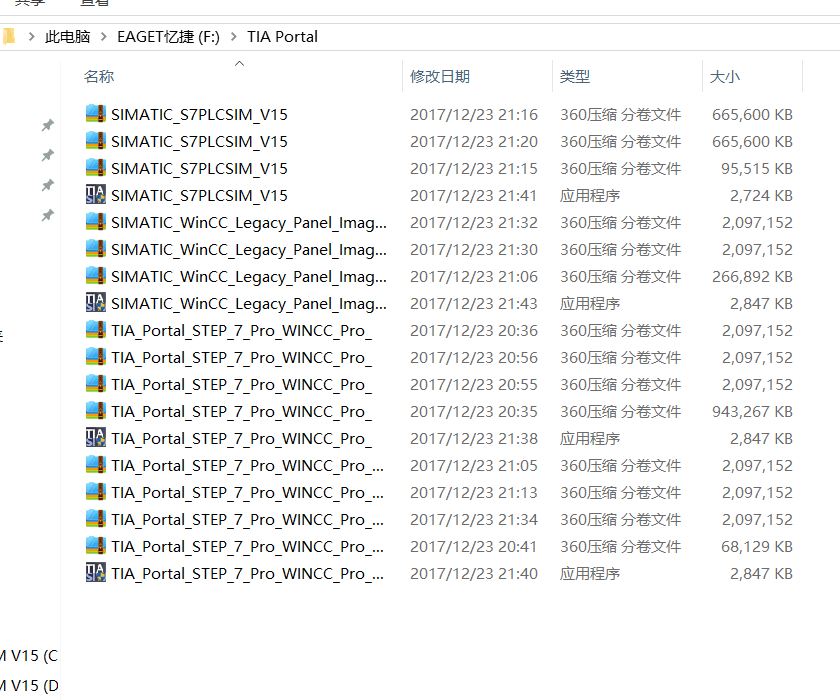Click the size value 266,892 KB

click(752, 276)
